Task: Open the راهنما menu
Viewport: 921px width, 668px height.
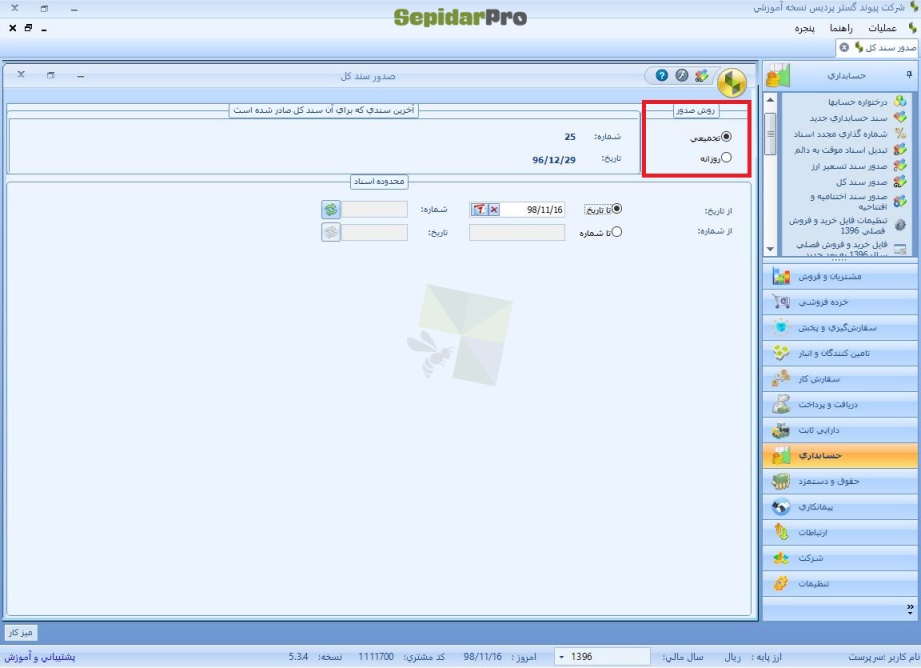Action: (x=841, y=28)
